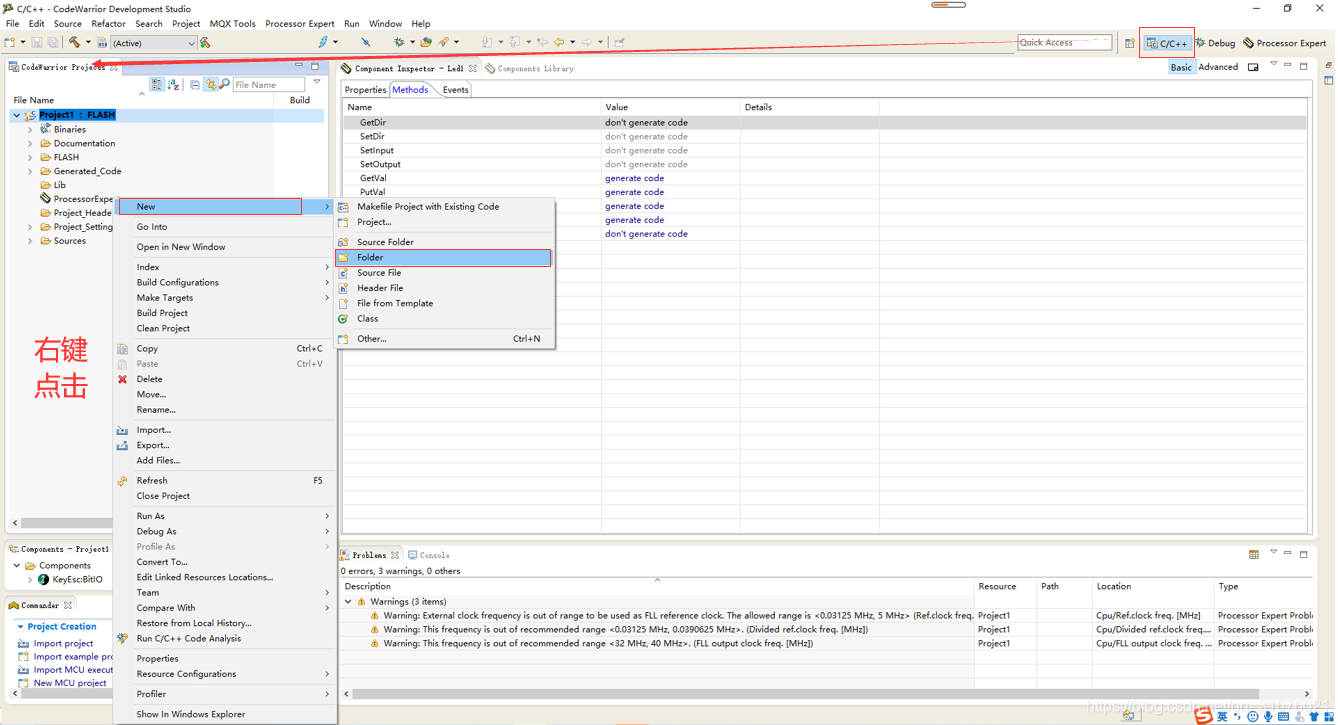The width and height of the screenshot is (1338, 725).
Task: Select the Advanced view toggle
Action: point(1218,67)
